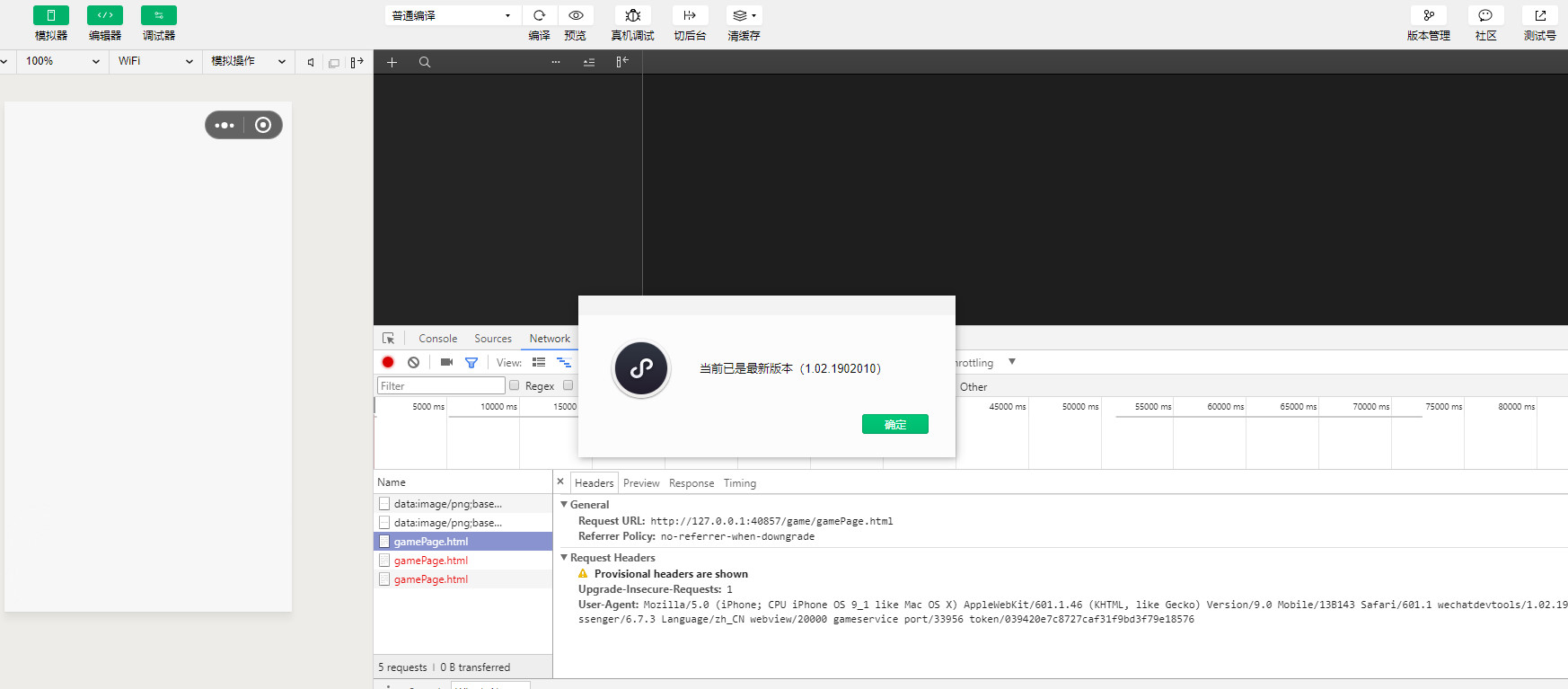Open the 模拟操作 simulate actions dropdown
Screen dimensions: 1568x689
tap(248, 61)
